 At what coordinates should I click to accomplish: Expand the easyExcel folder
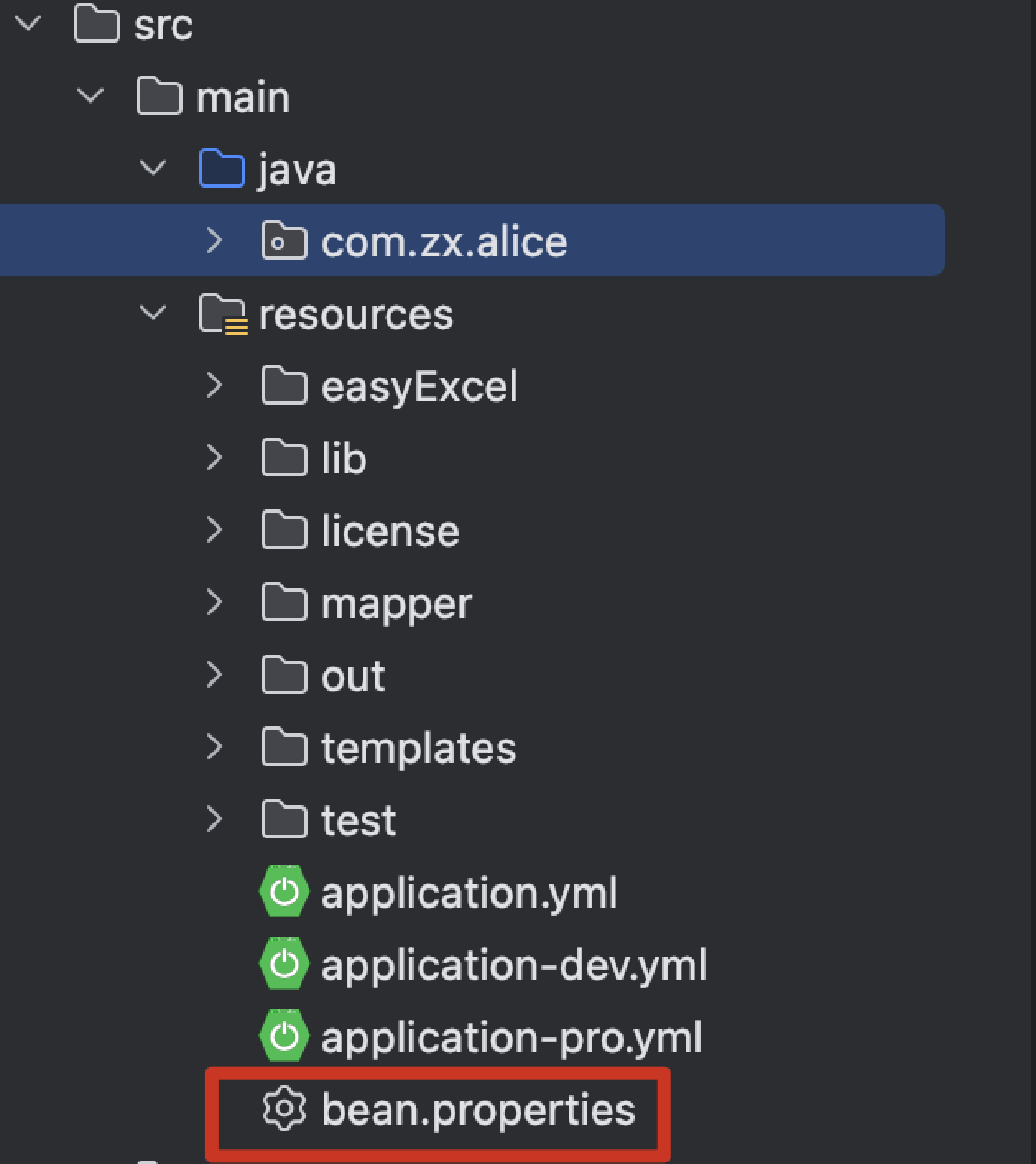[x=214, y=386]
